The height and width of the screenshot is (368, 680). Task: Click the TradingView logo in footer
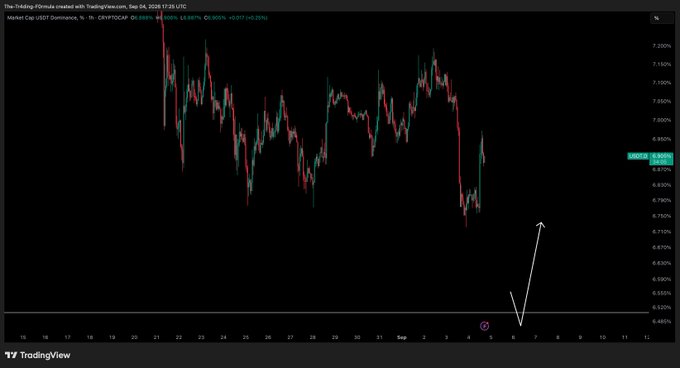click(38, 355)
